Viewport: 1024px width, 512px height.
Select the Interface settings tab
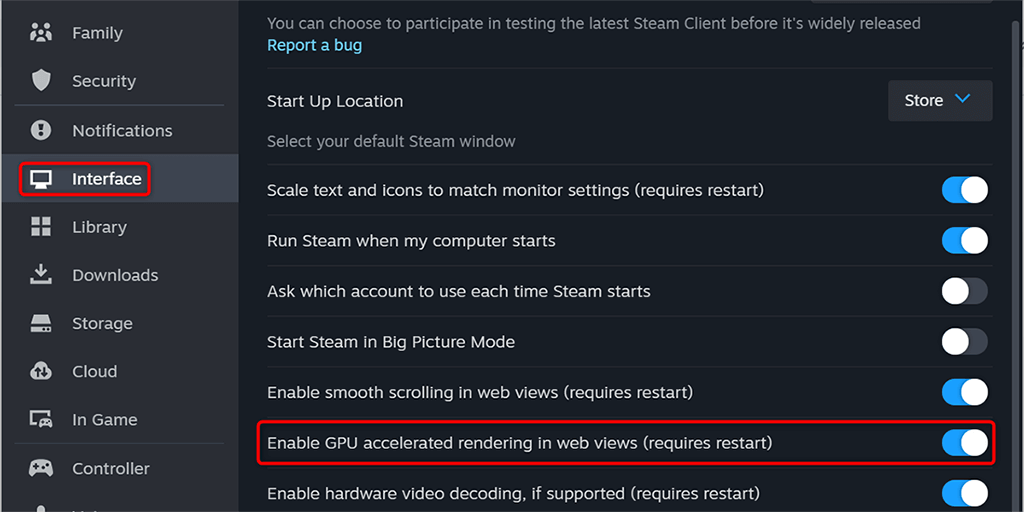106,179
